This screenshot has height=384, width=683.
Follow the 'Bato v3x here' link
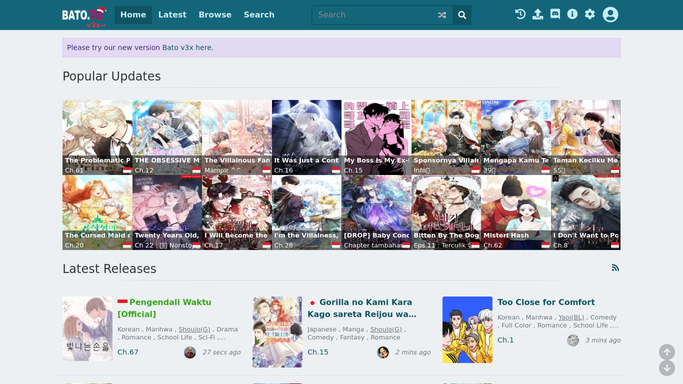click(188, 47)
